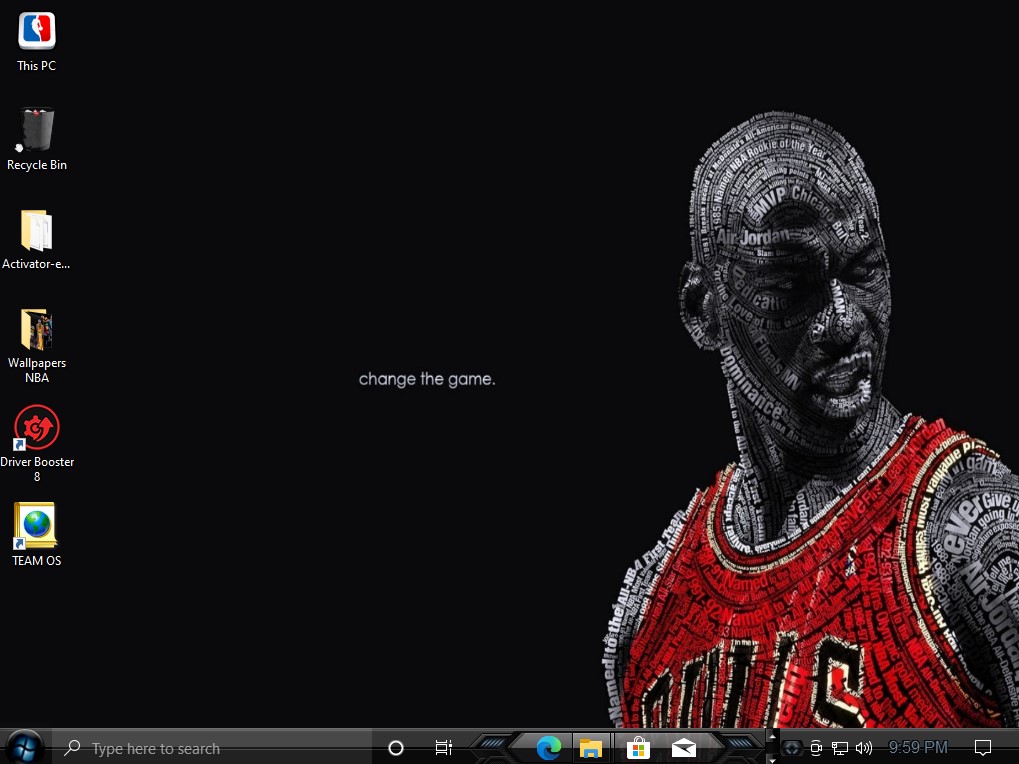The height and width of the screenshot is (764, 1019).
Task: Open the Action Center notifications icon
Action: pyautogui.click(x=983, y=748)
